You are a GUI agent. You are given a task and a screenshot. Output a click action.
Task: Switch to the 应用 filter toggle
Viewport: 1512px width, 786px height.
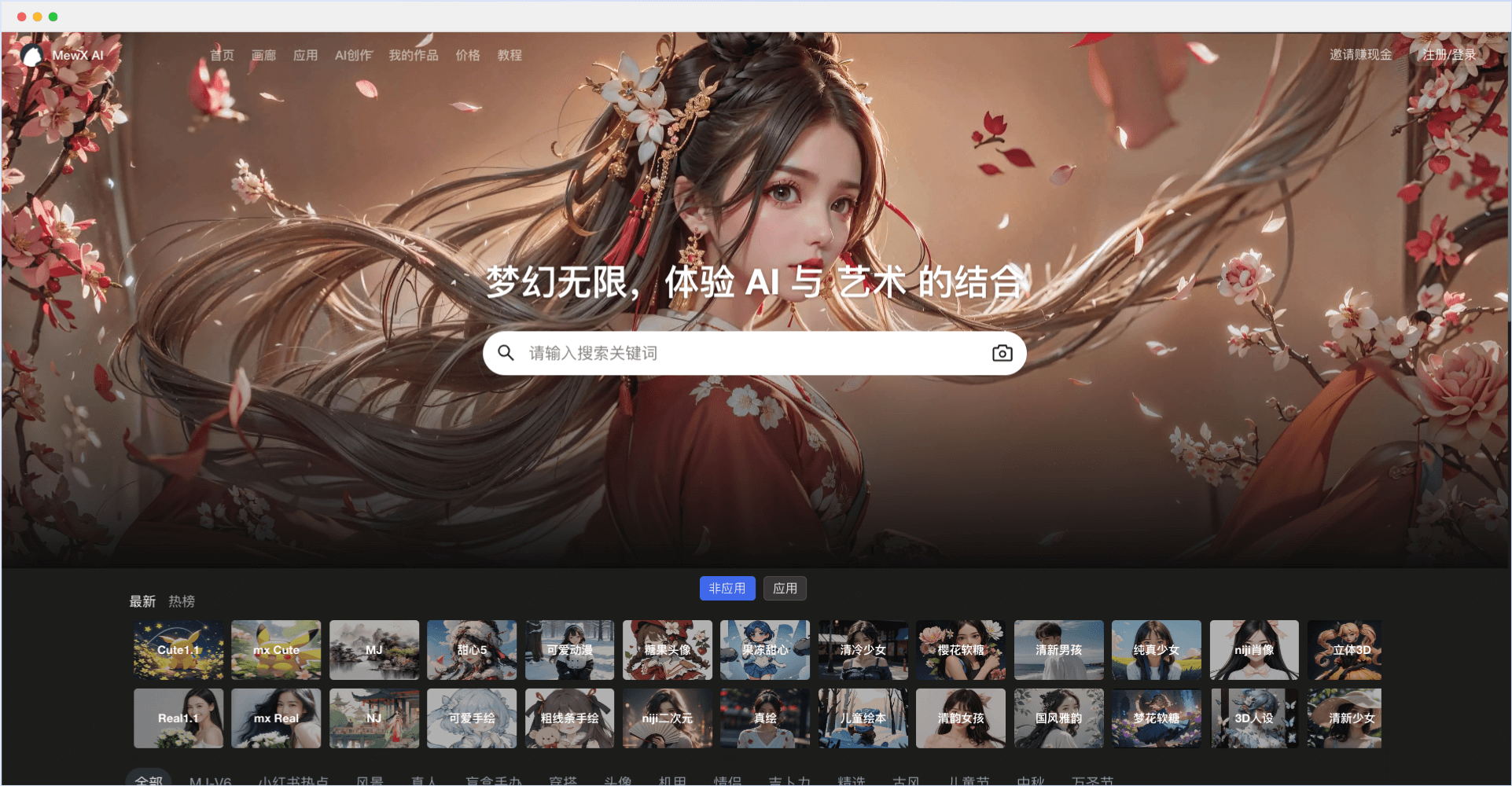pos(785,588)
